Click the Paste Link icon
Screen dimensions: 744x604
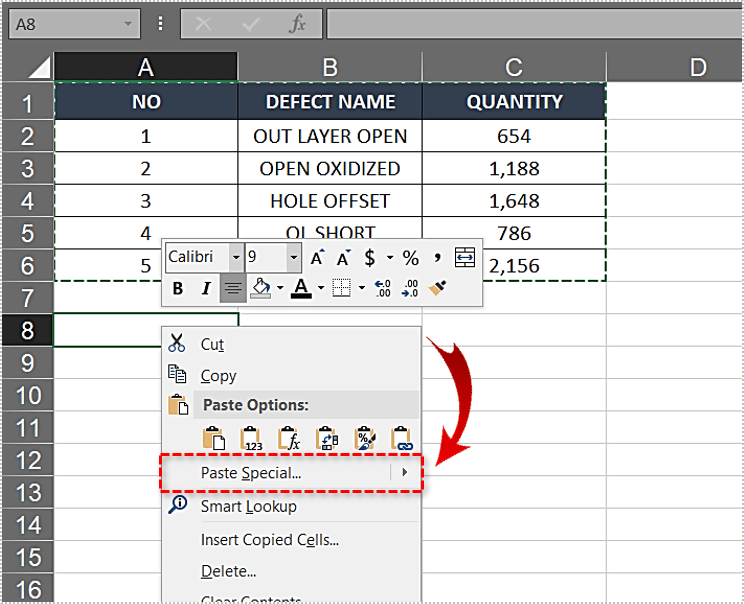click(x=402, y=438)
